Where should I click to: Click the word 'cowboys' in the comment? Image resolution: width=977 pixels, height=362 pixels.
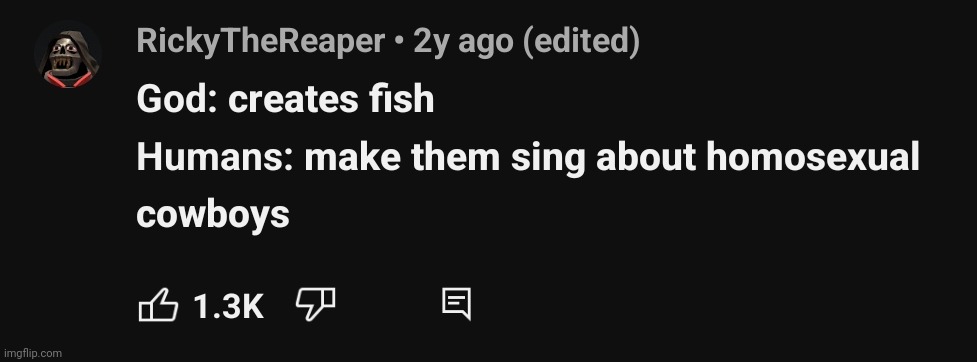(213, 216)
